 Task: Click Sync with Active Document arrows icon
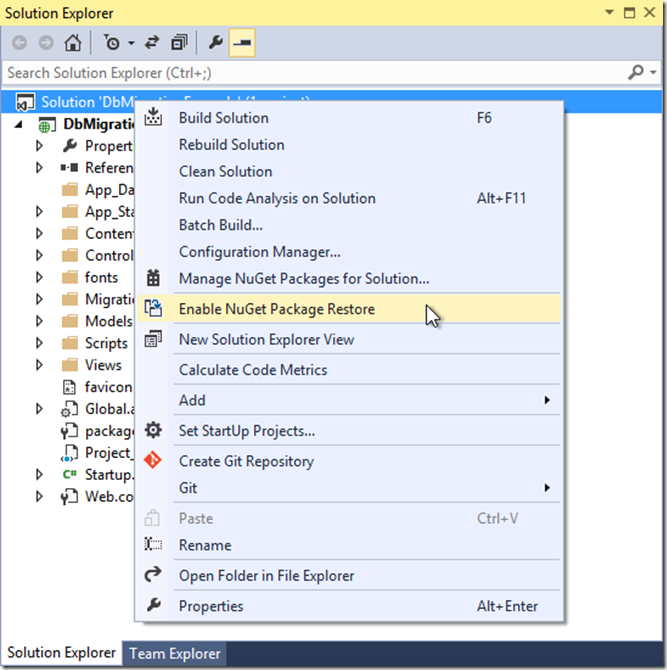(x=152, y=43)
